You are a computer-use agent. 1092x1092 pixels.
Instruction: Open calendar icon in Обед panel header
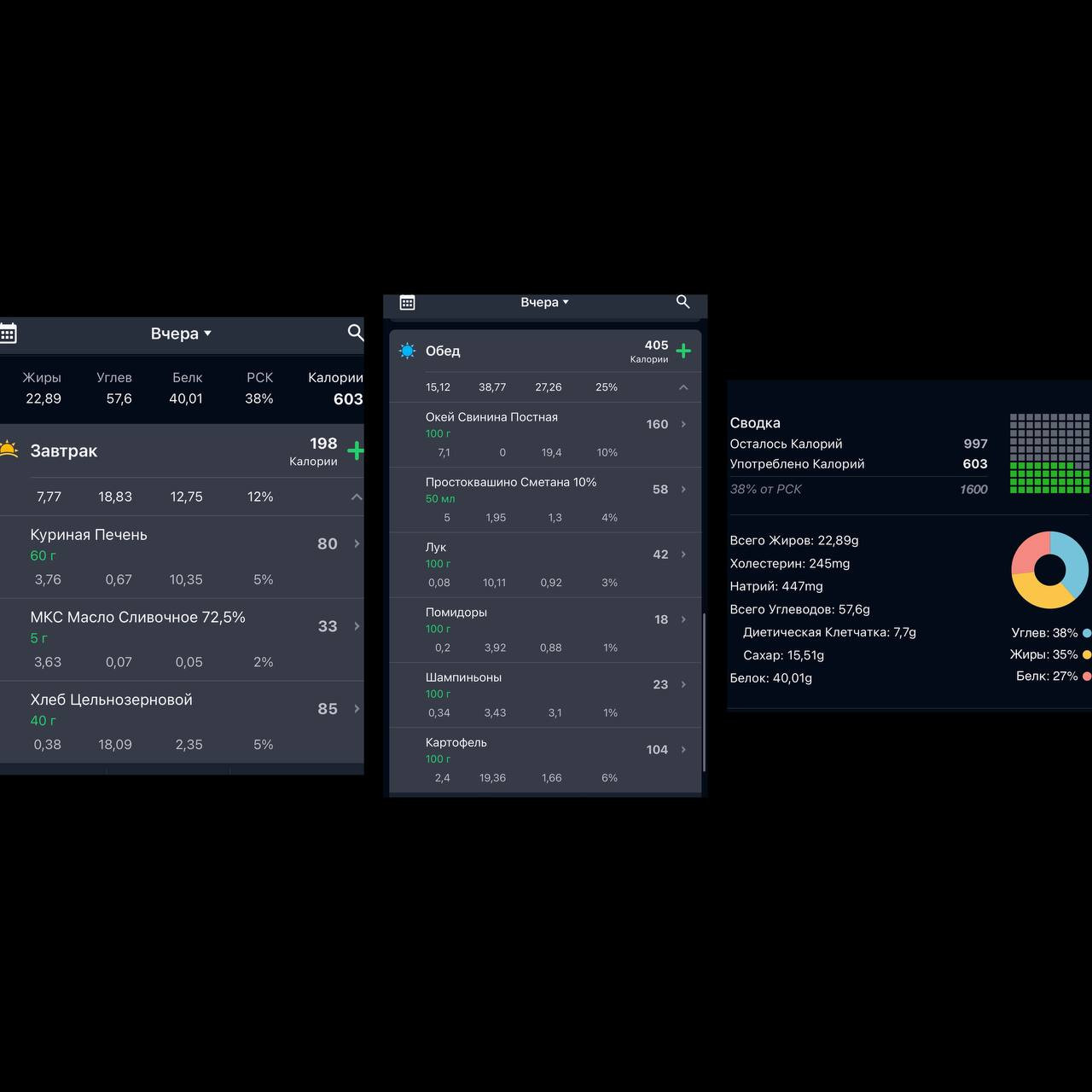click(x=407, y=302)
